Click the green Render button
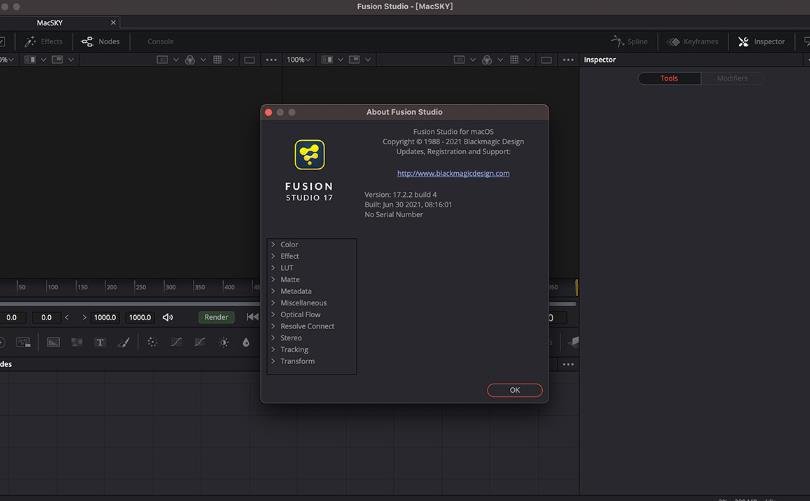Image resolution: width=810 pixels, height=501 pixels. pos(216,317)
